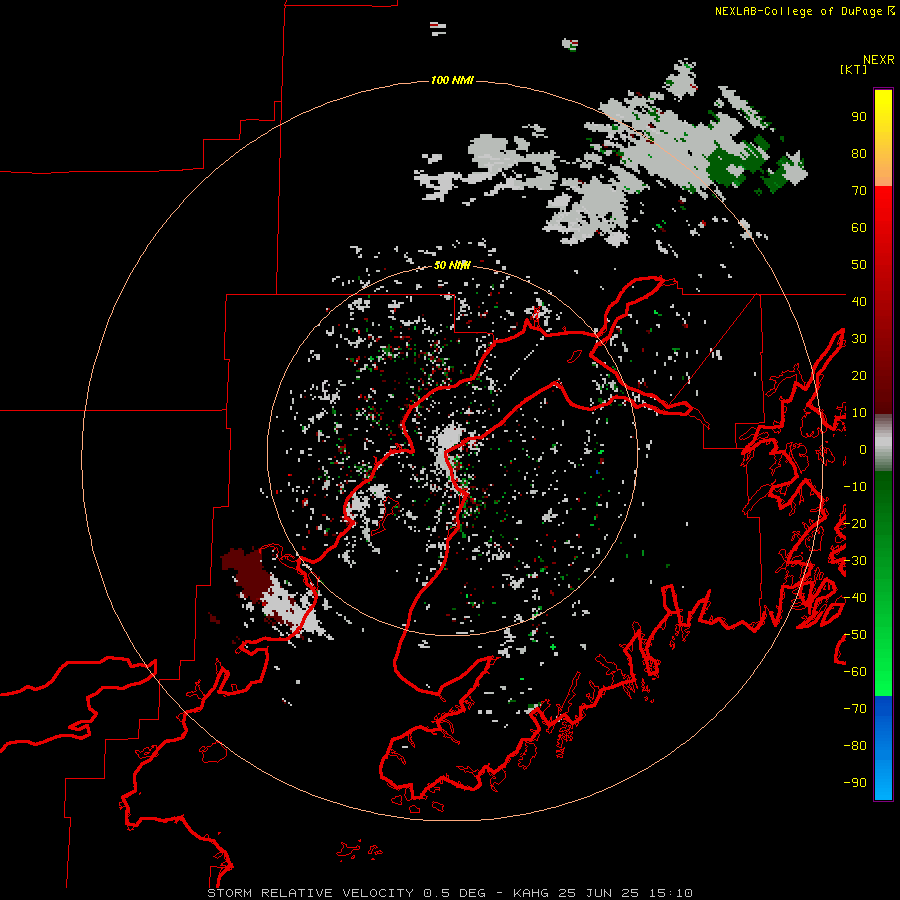This screenshot has height=900, width=900.
Task: Click the [KT] units label
Action: pos(854,69)
